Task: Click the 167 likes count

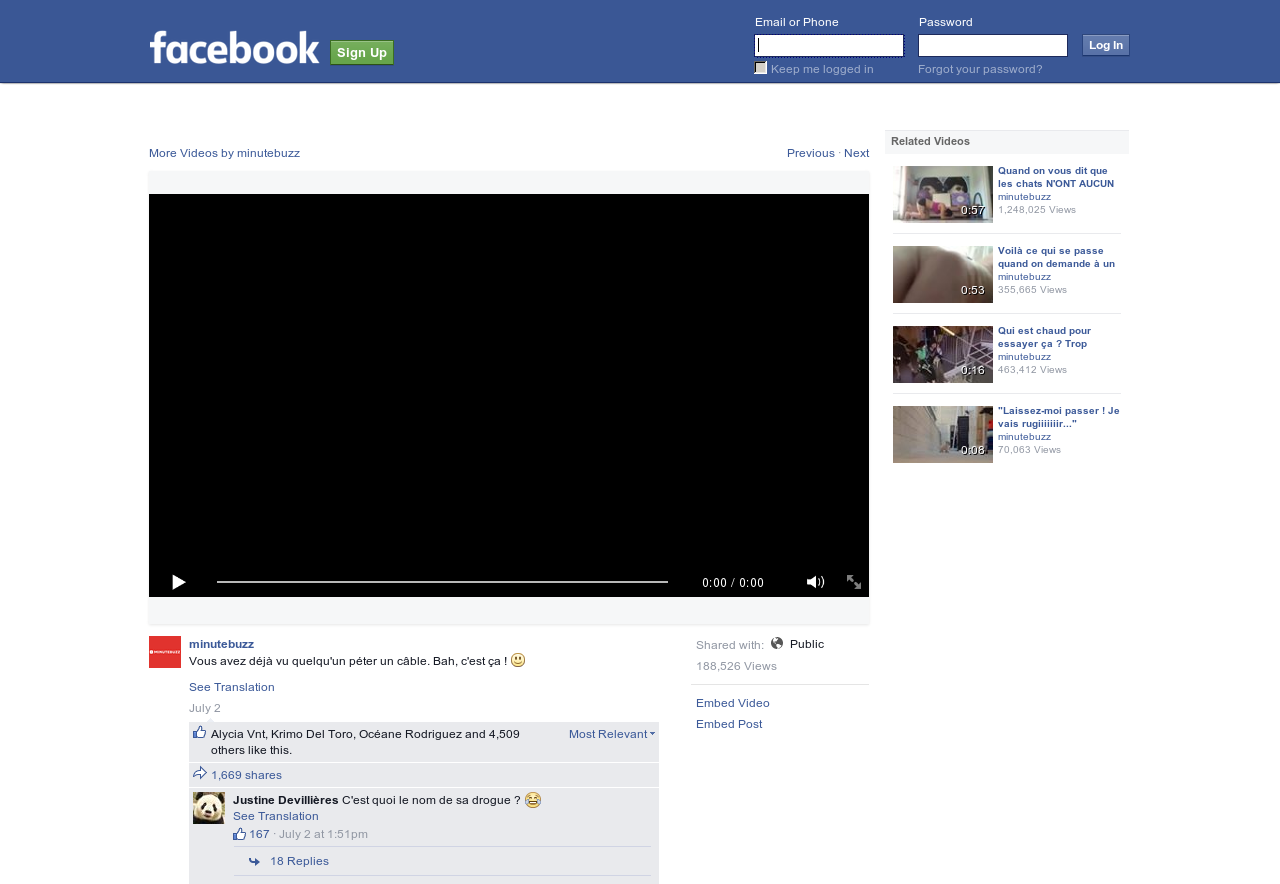Action: coord(259,834)
